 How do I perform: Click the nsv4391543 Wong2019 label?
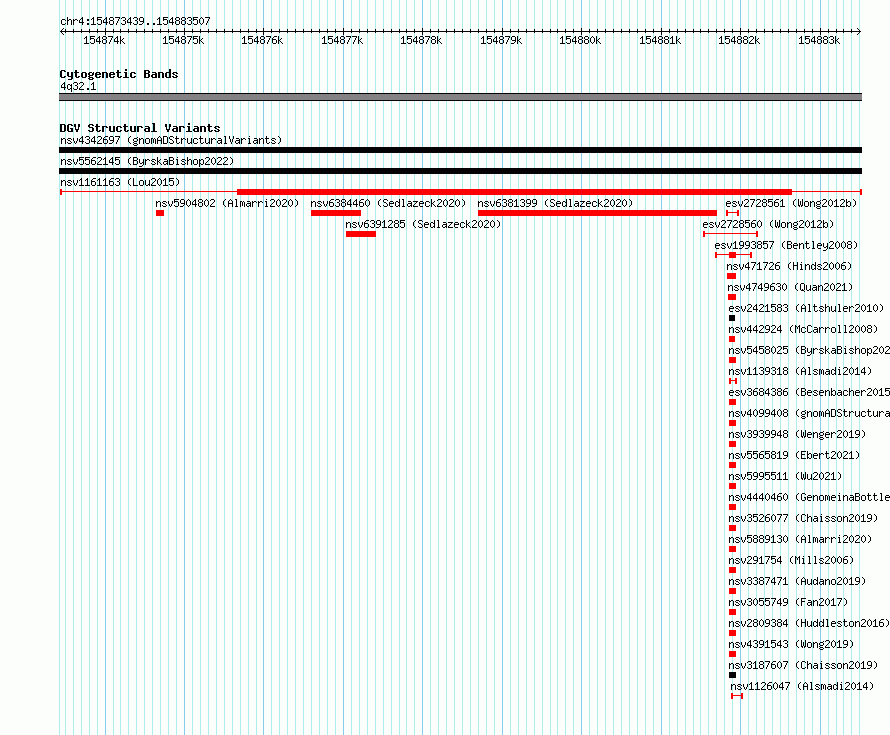(x=791, y=644)
